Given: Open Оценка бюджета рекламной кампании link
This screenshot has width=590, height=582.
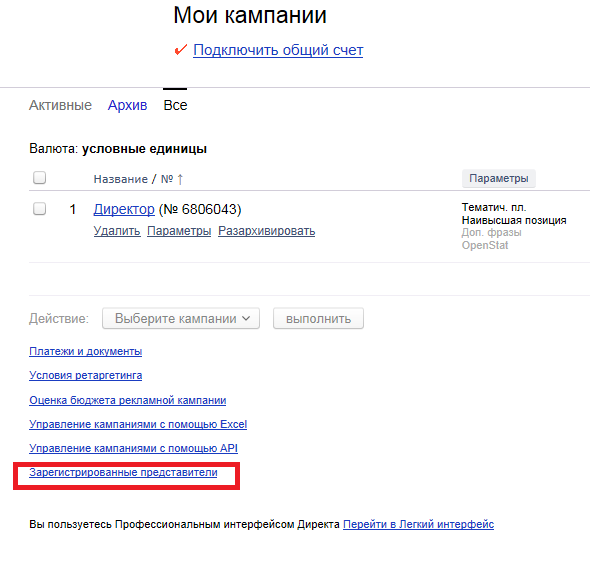Looking at the screenshot, I should 128,400.
